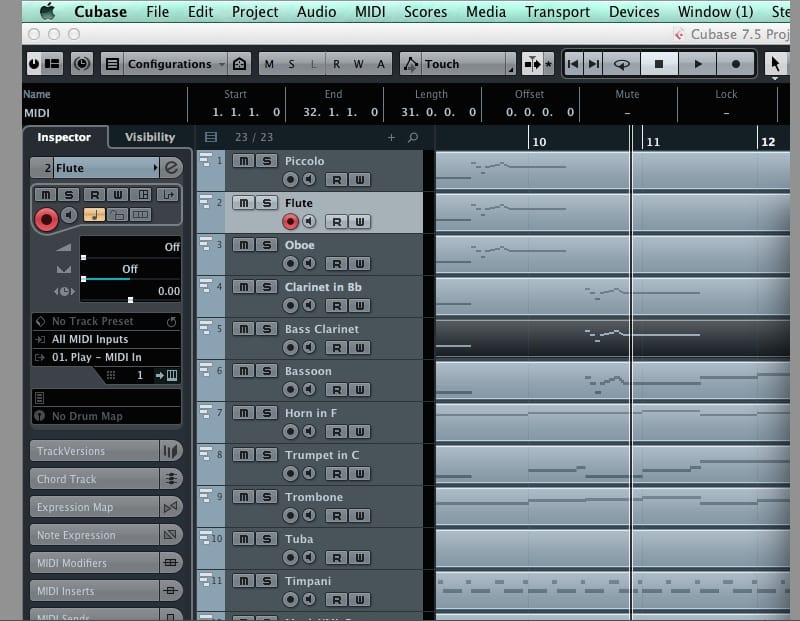Screen dimensions: 800x621
Task: Open the Transport menu
Action: pyautogui.click(x=557, y=11)
